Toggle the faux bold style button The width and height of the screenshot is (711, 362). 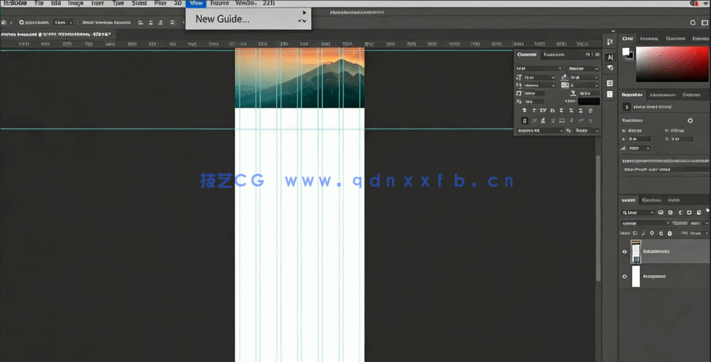525,110
